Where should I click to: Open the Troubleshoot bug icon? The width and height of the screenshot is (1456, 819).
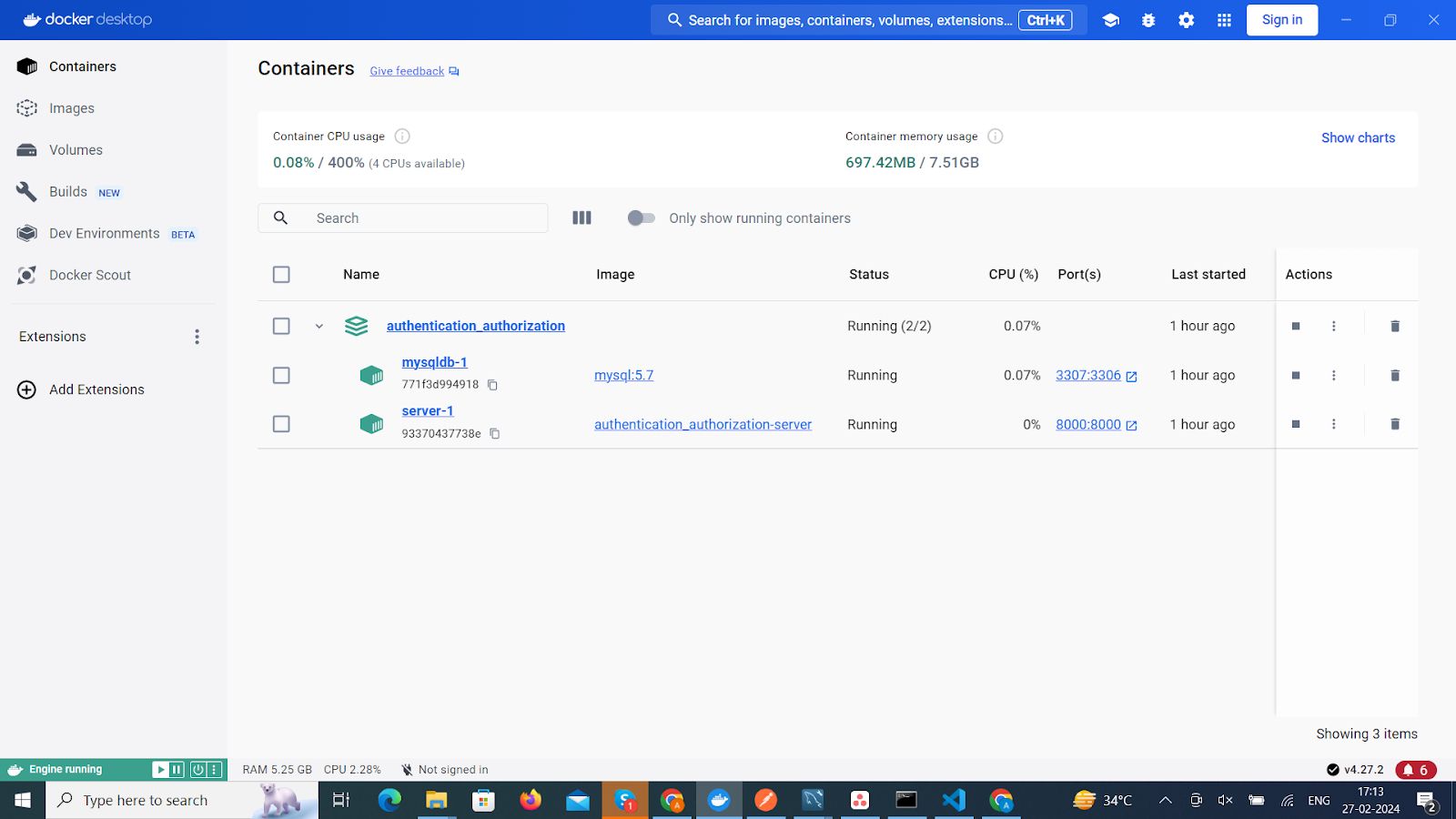pos(1148,20)
